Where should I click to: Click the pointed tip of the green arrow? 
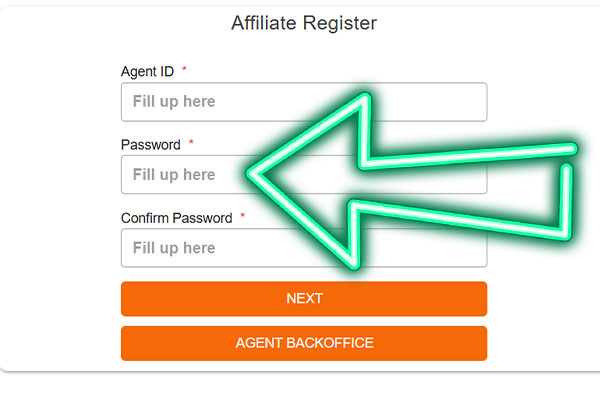pyautogui.click(x=252, y=175)
